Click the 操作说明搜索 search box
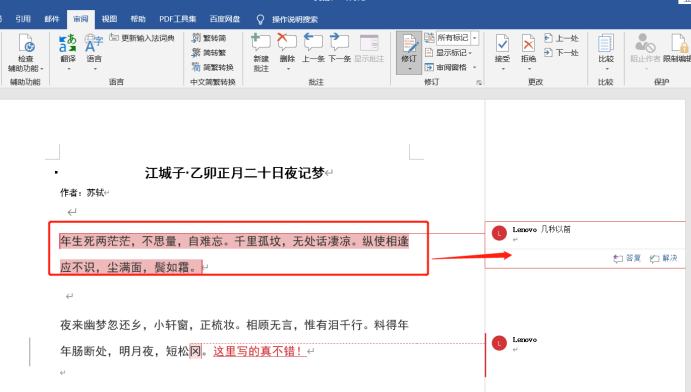Screen dimensions: 691x392 tap(294, 19)
